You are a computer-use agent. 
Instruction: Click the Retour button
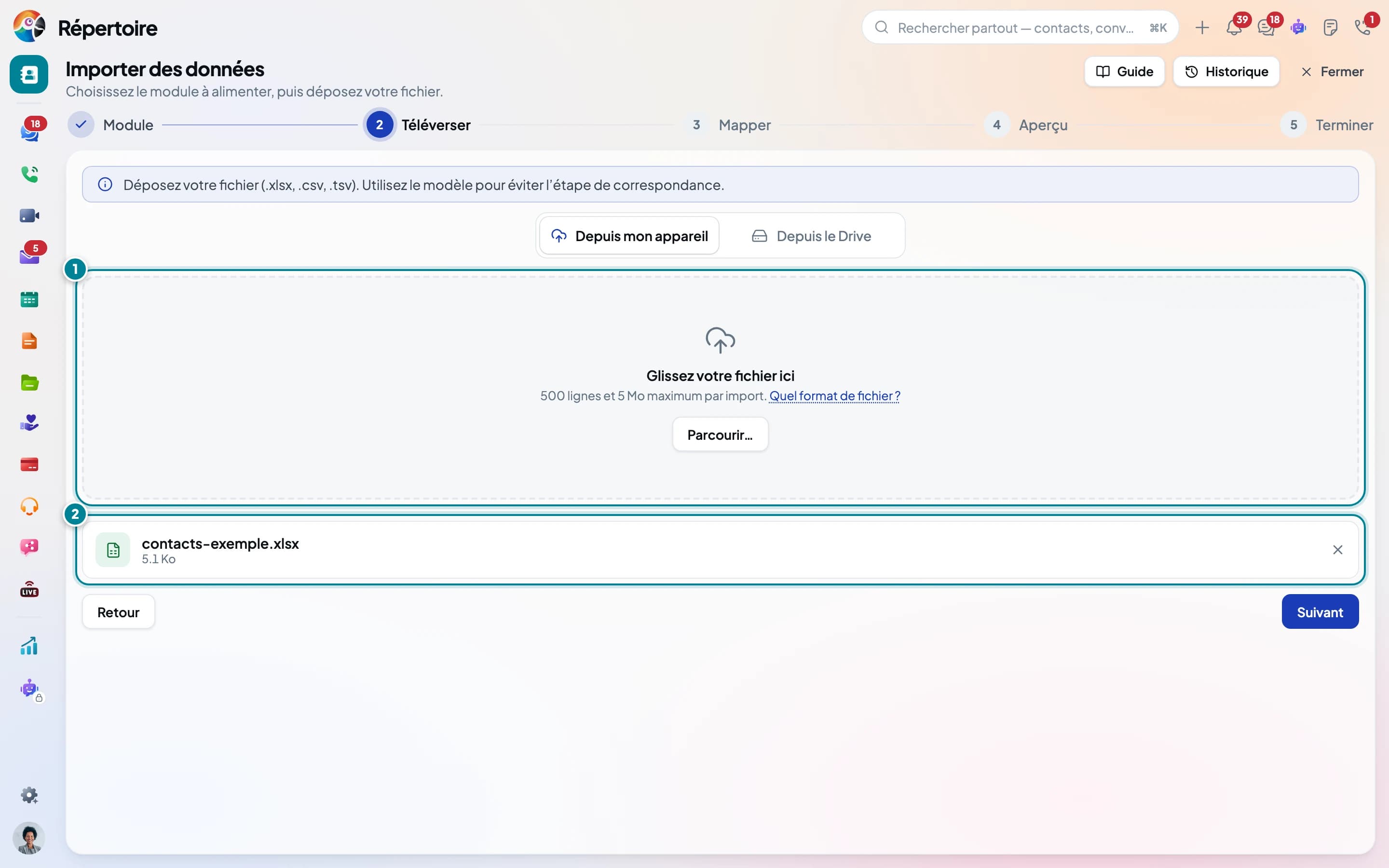tap(118, 612)
